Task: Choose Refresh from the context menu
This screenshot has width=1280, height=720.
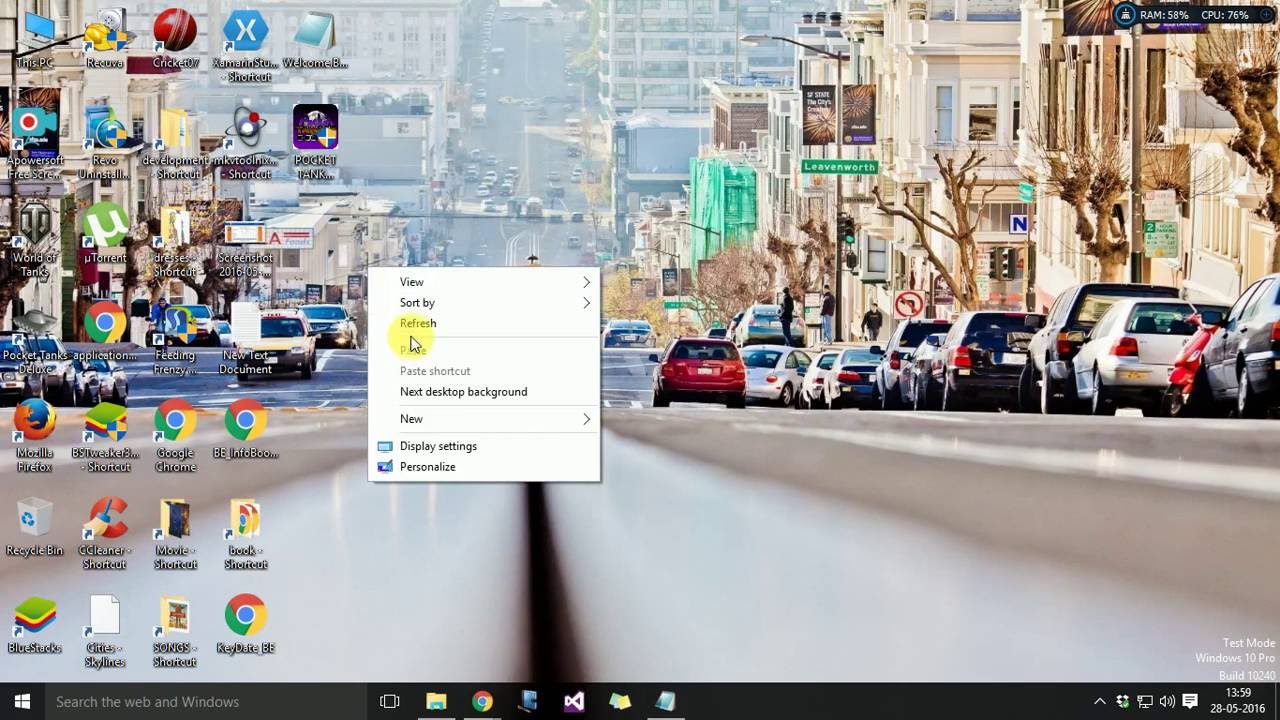Action: [418, 323]
